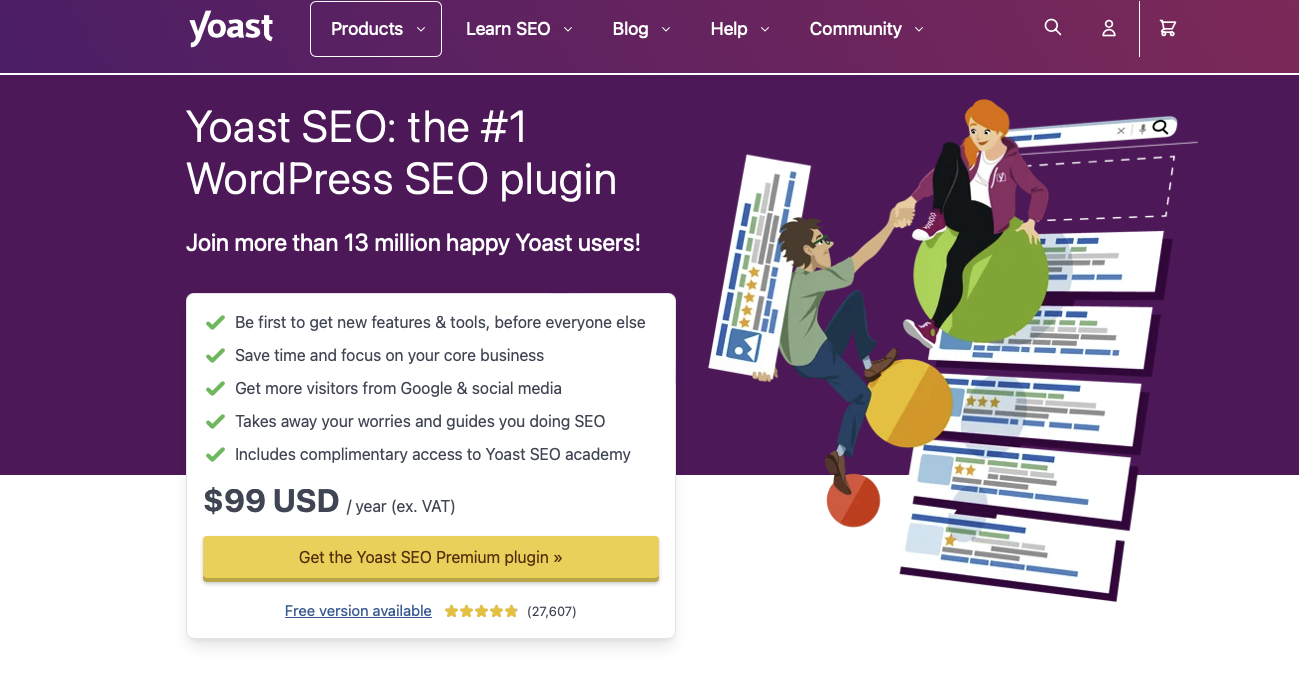Open the Products menu

pyautogui.click(x=376, y=29)
